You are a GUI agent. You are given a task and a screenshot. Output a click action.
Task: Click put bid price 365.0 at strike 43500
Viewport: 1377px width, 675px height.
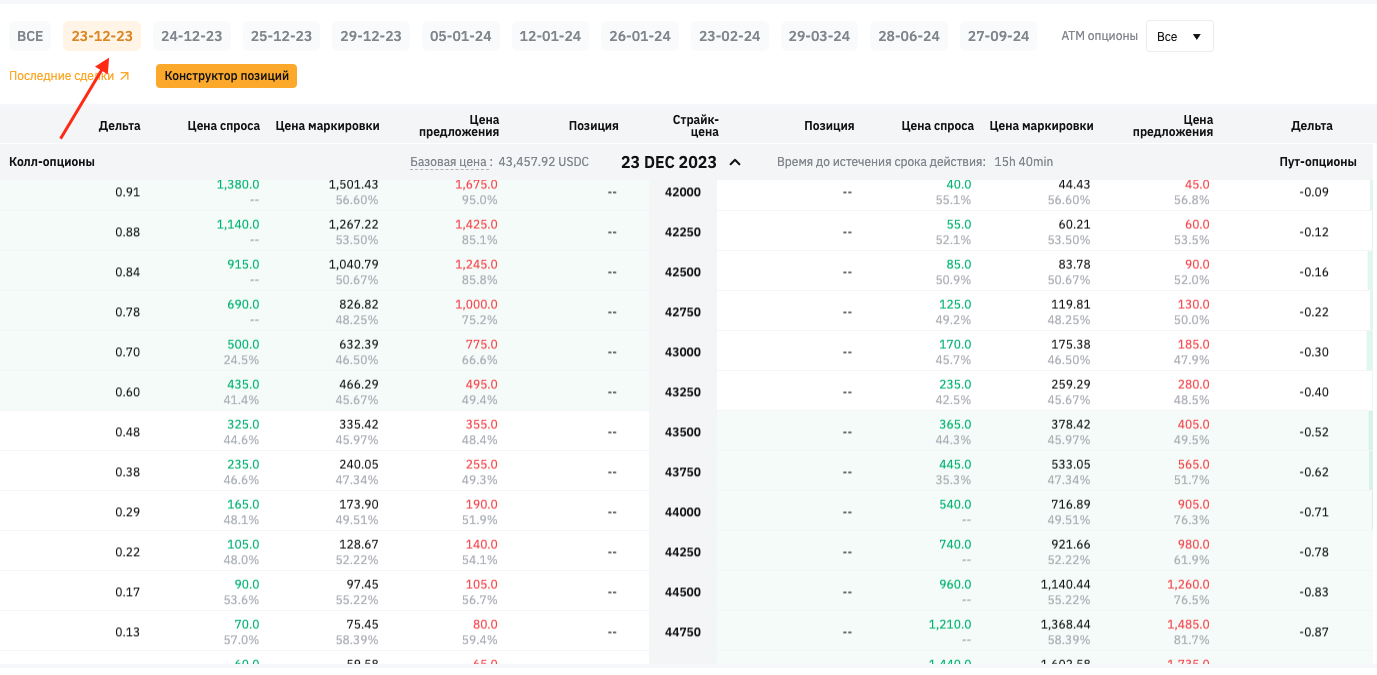point(955,425)
